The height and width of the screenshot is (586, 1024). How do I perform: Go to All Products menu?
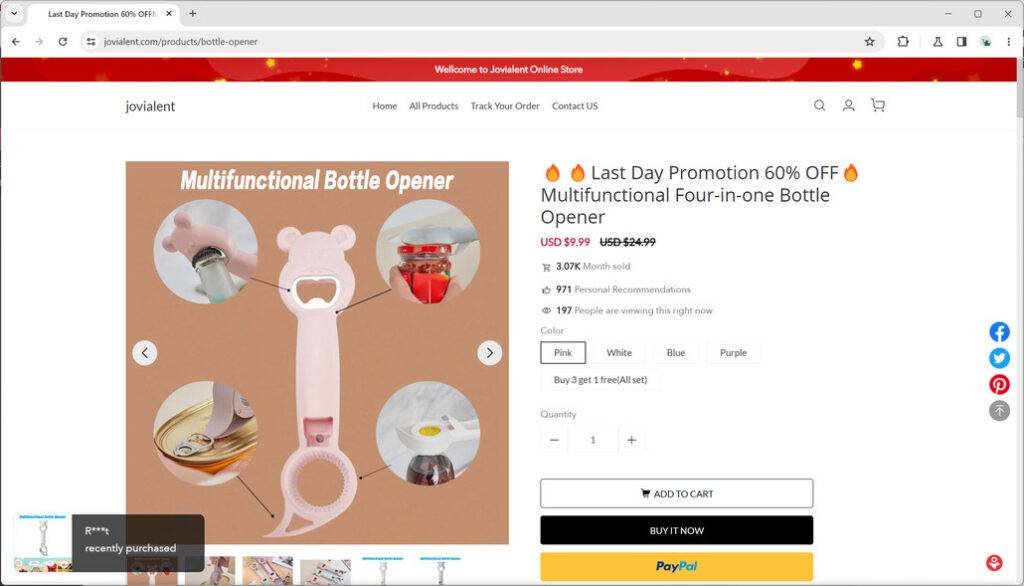click(434, 106)
